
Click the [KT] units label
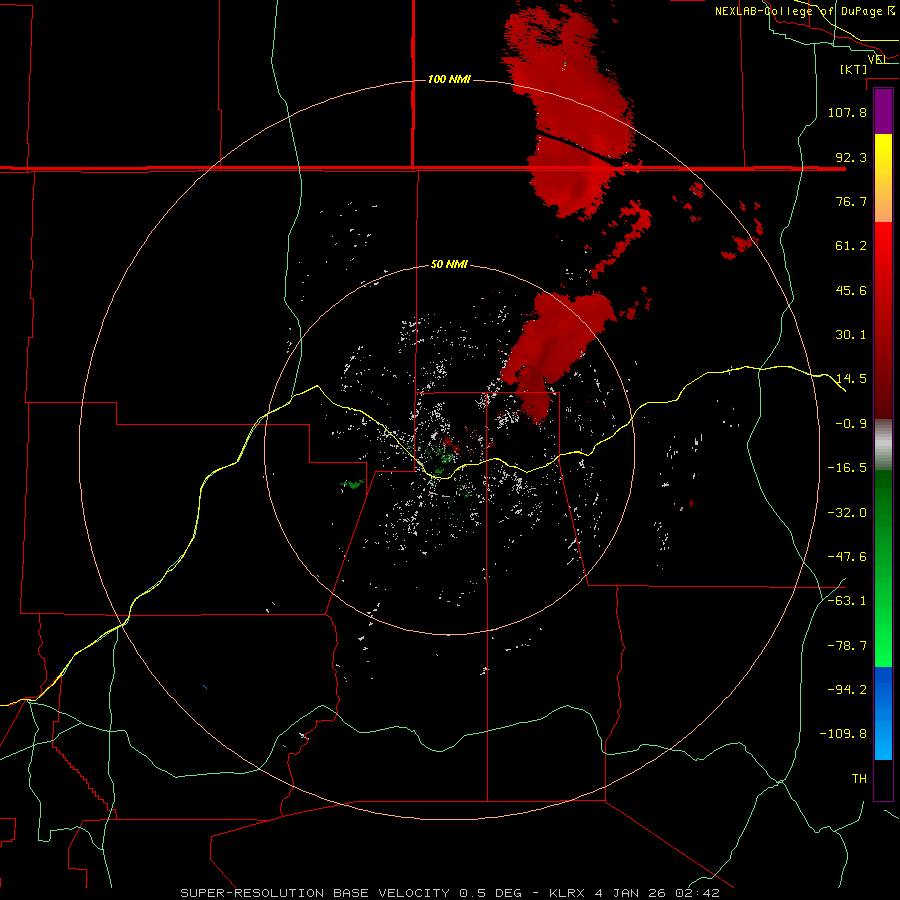click(854, 69)
